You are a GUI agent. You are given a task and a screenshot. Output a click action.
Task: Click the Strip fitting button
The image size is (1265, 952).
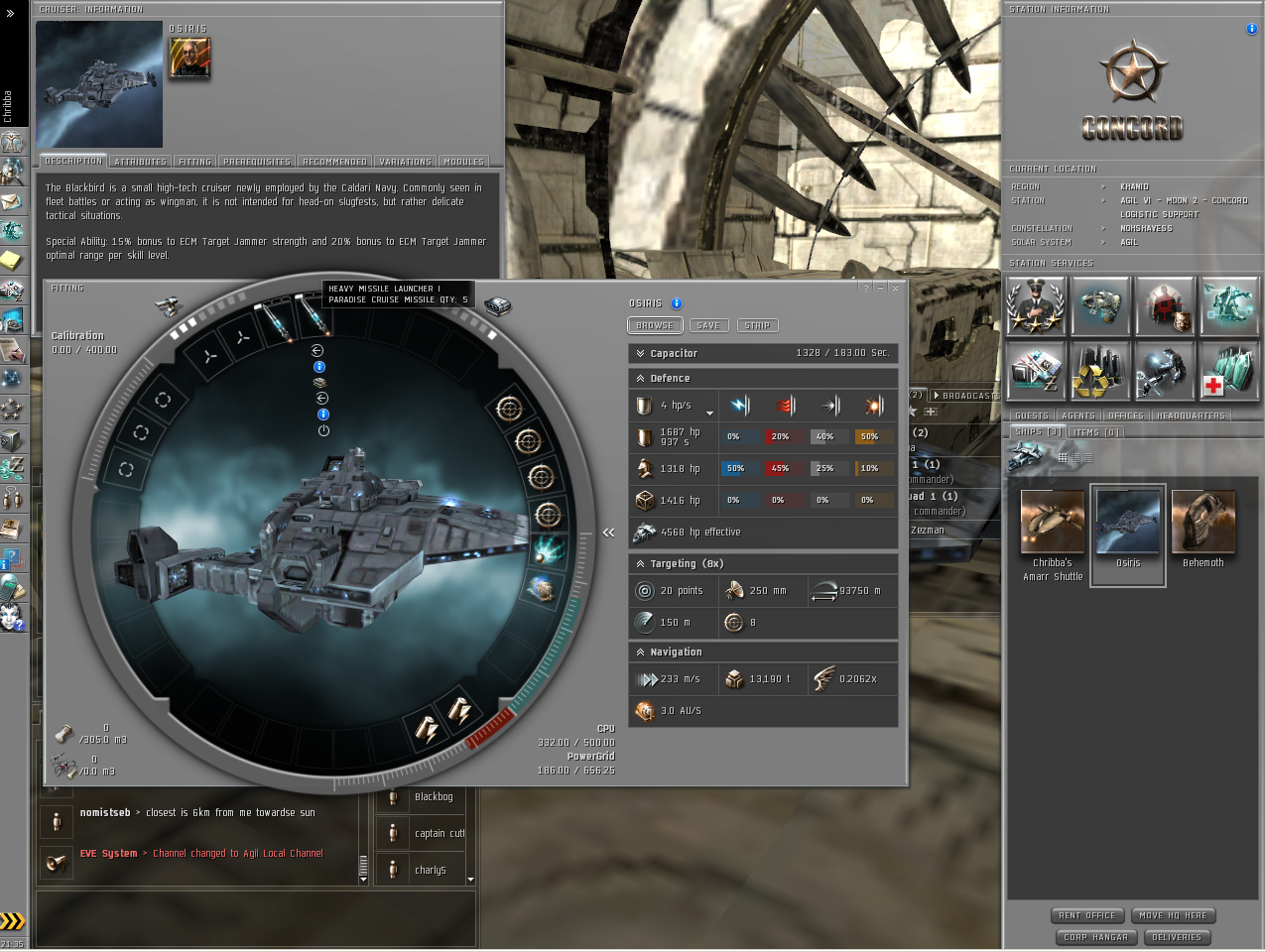pos(757,325)
